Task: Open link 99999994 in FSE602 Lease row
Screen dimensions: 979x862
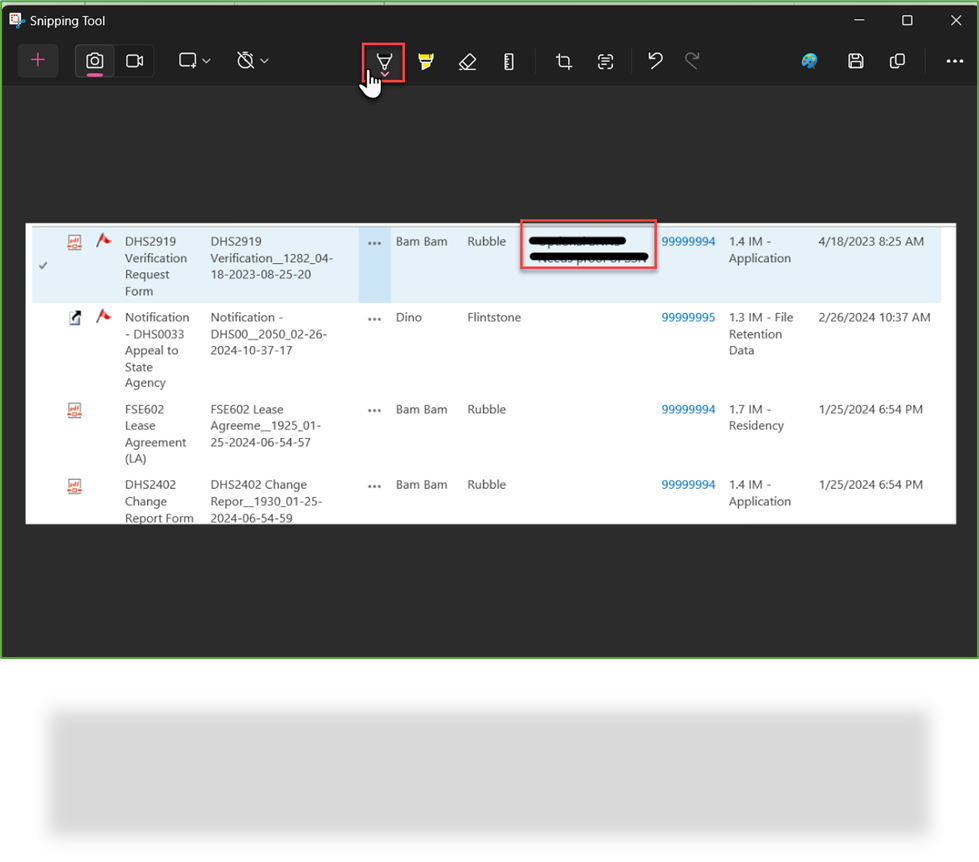Action: pyautogui.click(x=688, y=409)
